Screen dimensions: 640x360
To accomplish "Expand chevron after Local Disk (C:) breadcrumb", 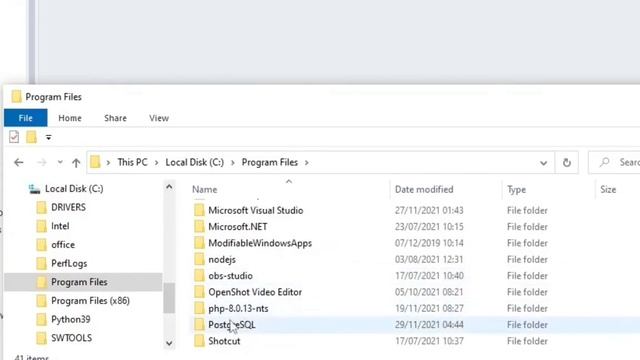I will click(x=233, y=162).
